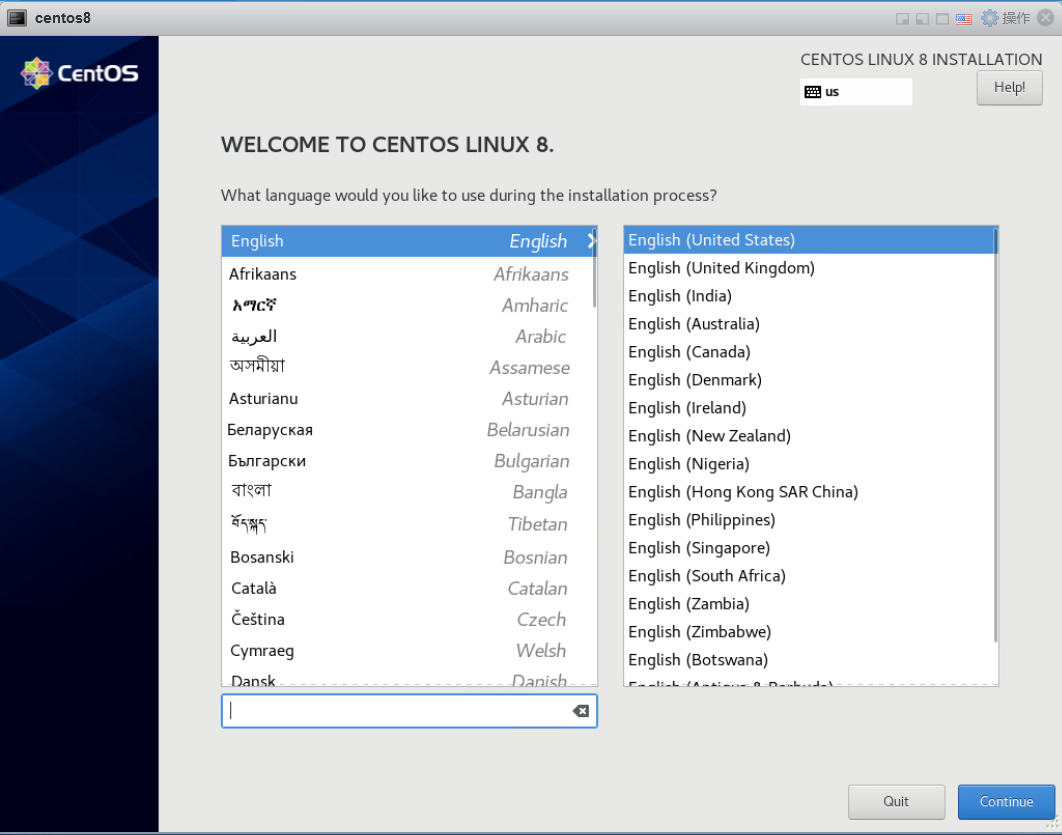The width and height of the screenshot is (1062, 835).
Task: Select English (India) locale
Action: tap(809, 296)
